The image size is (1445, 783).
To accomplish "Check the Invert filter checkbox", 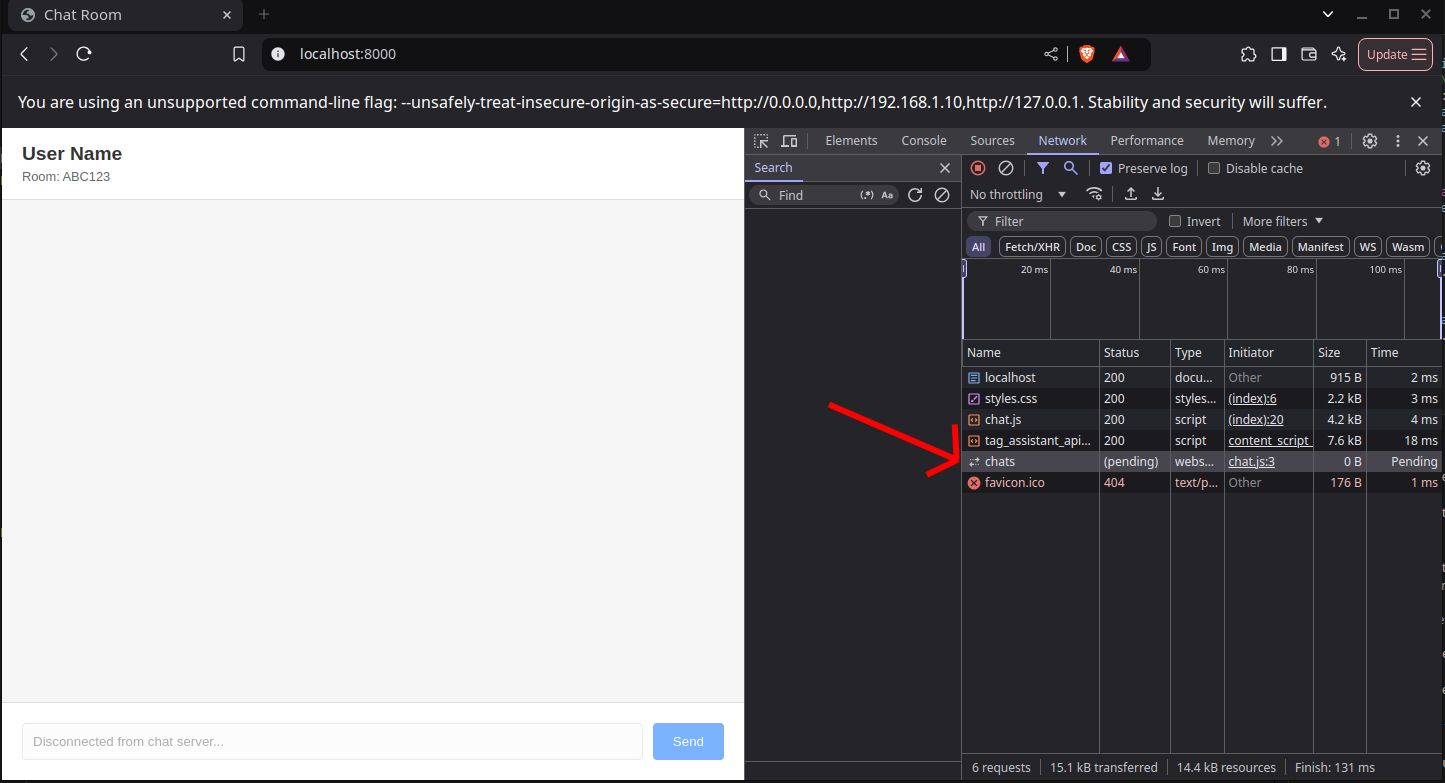I will click(x=1174, y=221).
